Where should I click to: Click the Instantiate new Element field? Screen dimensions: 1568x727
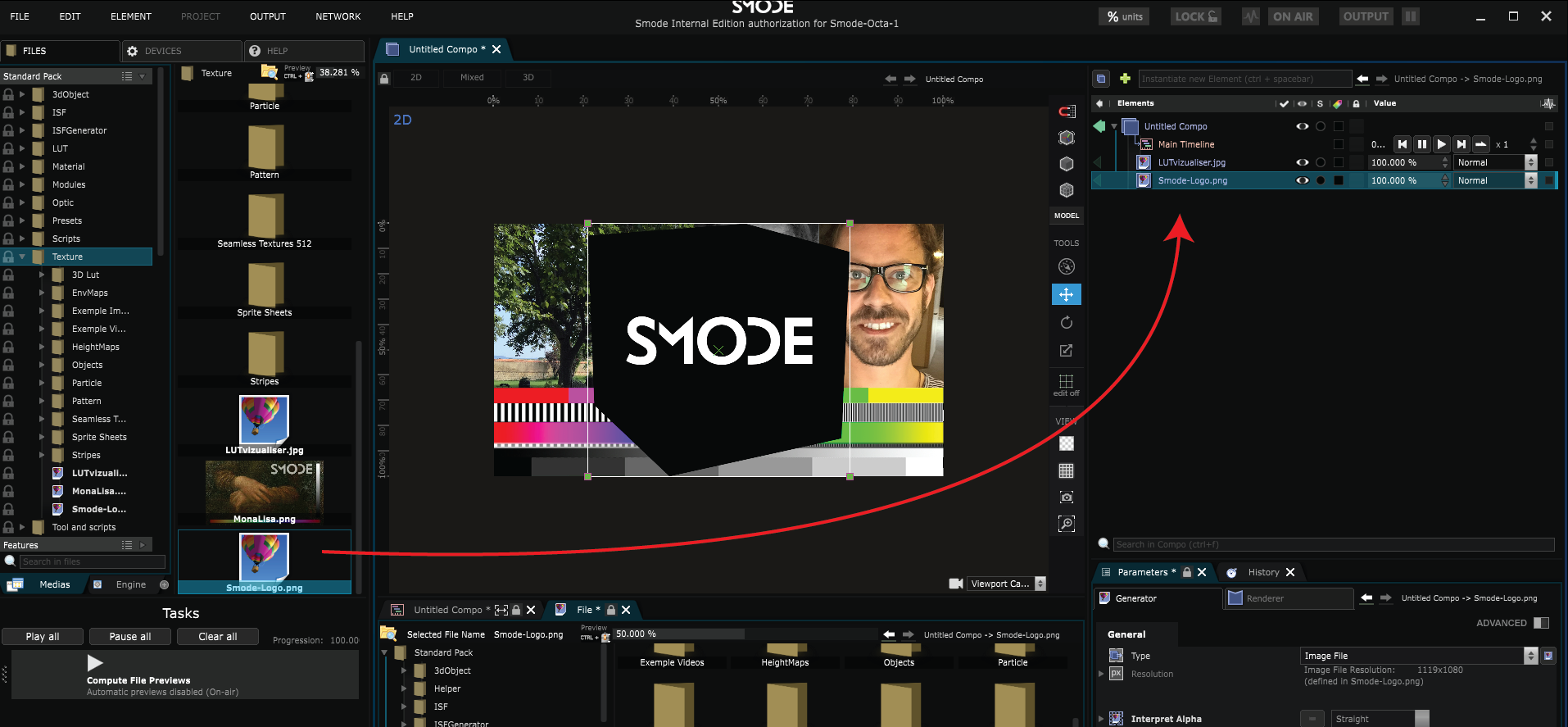1244,79
